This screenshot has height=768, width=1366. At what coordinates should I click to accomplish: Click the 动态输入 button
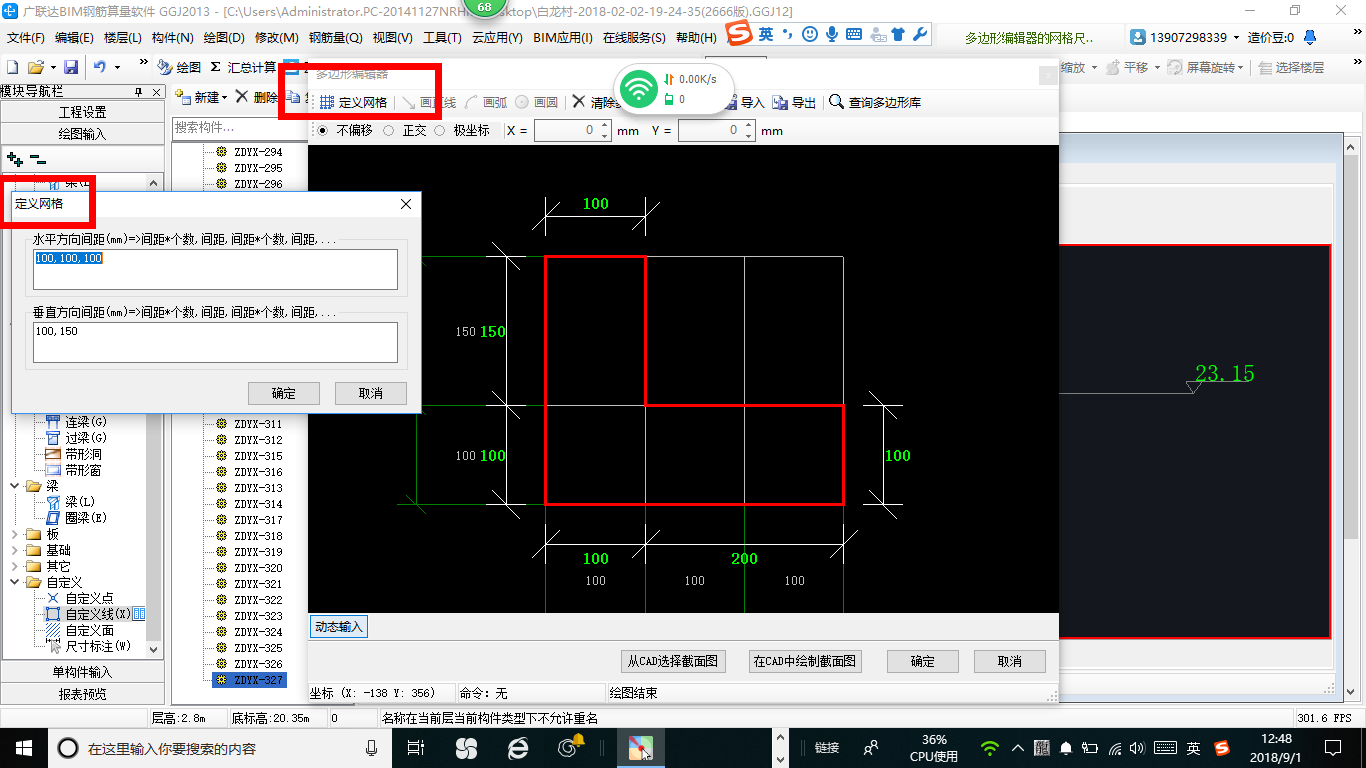[x=339, y=627]
